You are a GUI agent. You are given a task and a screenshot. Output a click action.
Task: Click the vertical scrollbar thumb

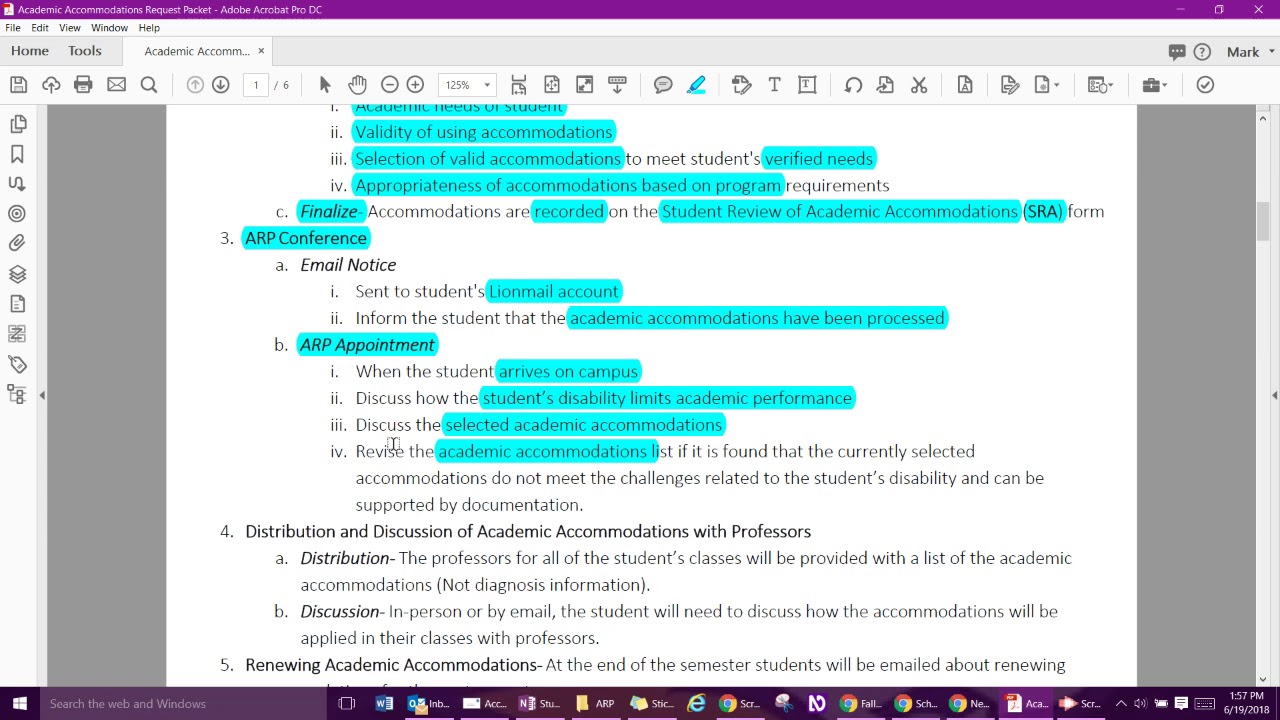[x=1263, y=221]
